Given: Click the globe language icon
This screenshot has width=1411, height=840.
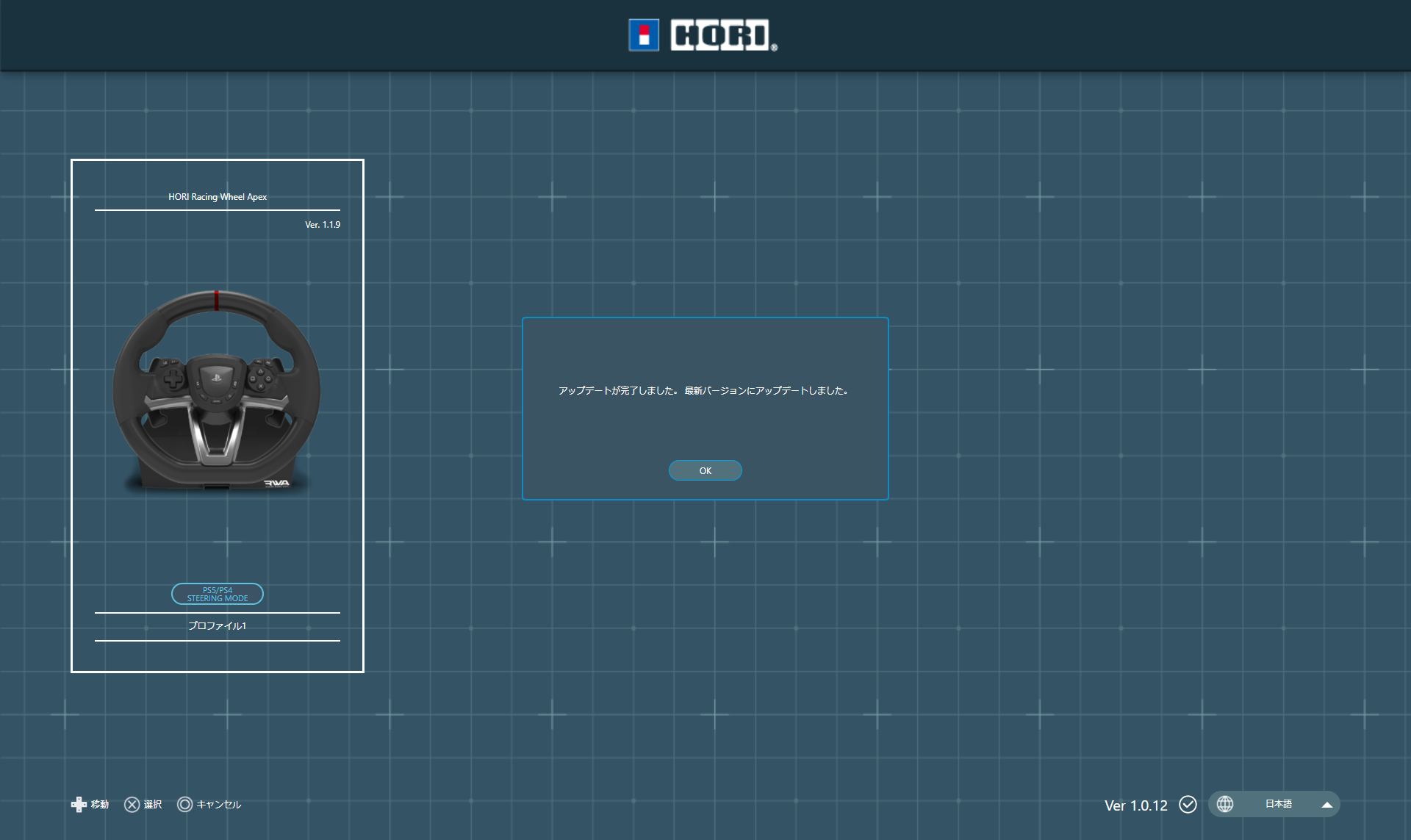Looking at the screenshot, I should [1225, 804].
